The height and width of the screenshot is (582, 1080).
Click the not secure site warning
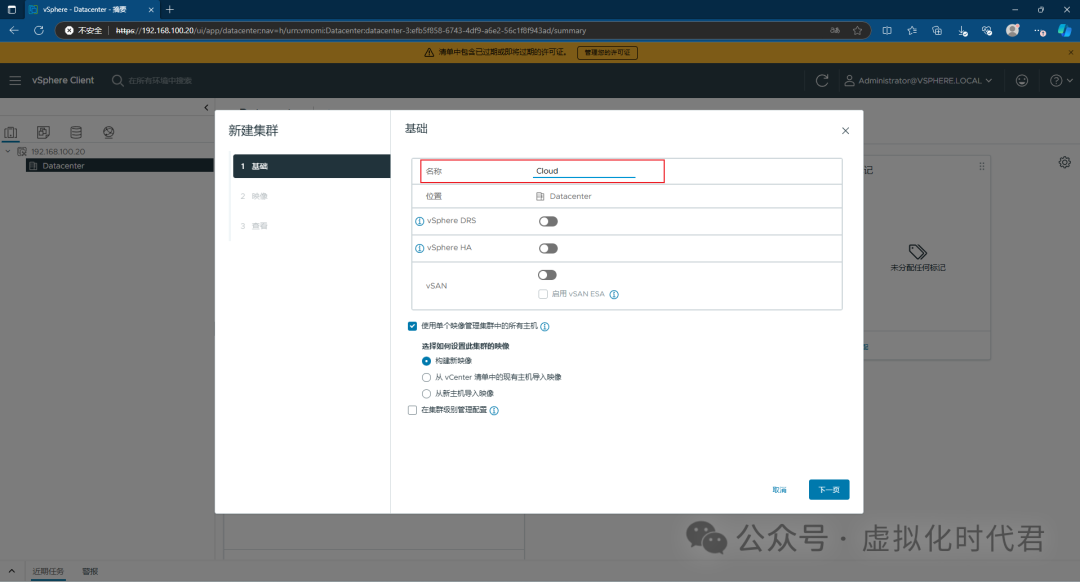point(83,30)
